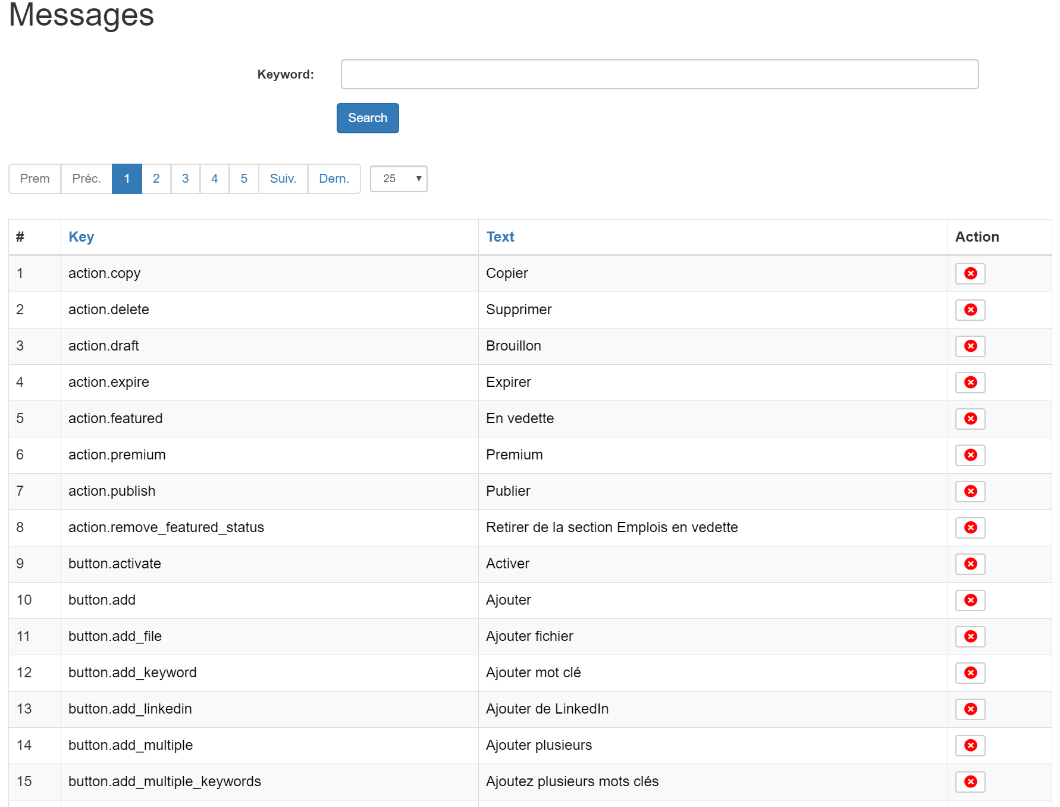Go to page 2 of messages
This screenshot has width=1060, height=807.
pyautogui.click(x=156, y=178)
